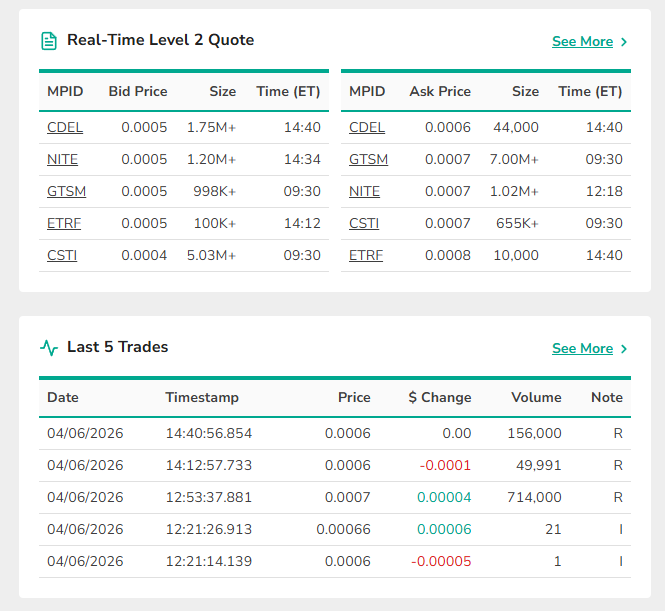665x611 pixels.
Task: Open CDEL link in bid table
Action: (65, 127)
